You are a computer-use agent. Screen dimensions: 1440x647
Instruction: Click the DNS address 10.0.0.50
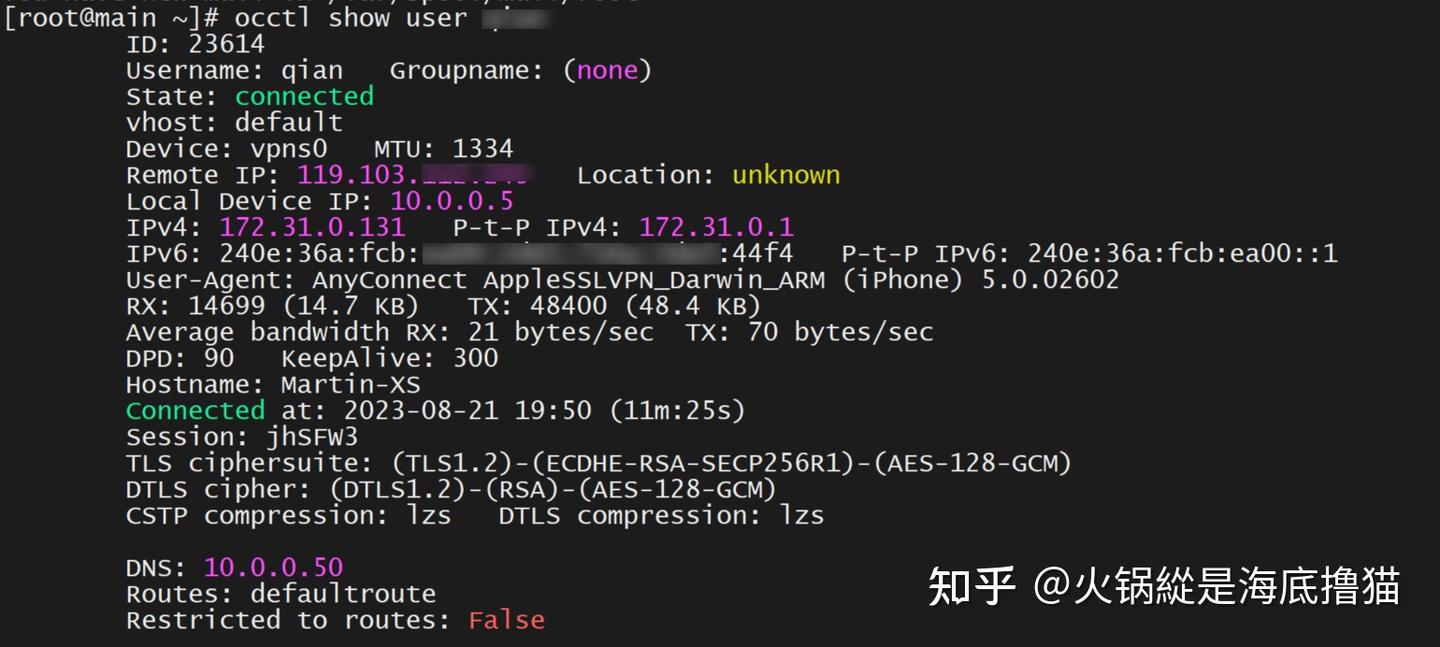pyautogui.click(x=273, y=568)
